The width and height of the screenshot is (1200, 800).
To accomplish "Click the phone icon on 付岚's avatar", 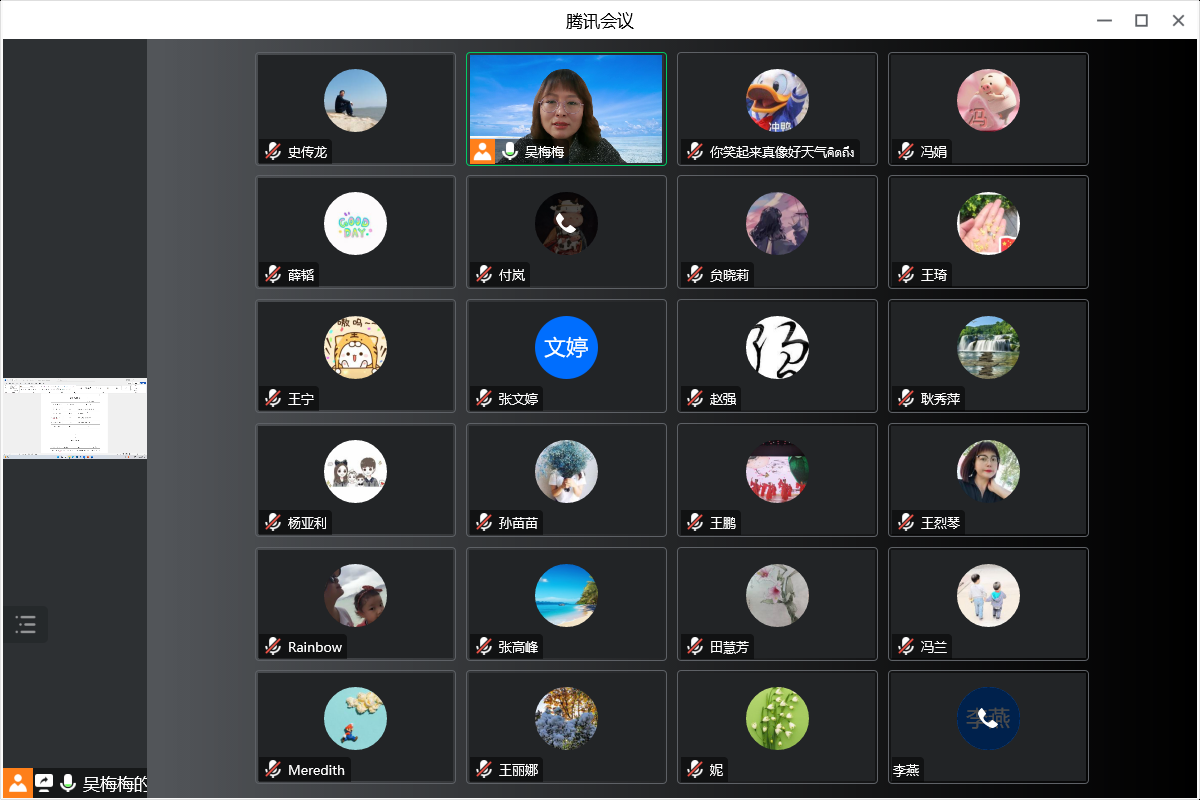I will pos(566,223).
